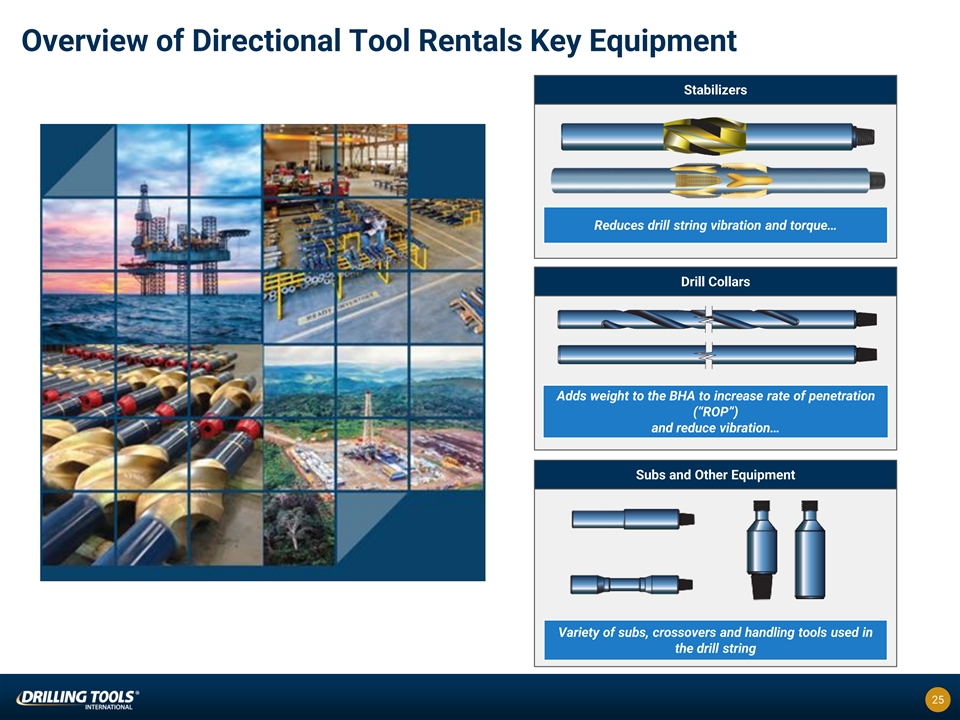The image size is (960, 720).
Task: Click the right bottle-shaped sub image
Action: pyautogui.click(x=809, y=550)
